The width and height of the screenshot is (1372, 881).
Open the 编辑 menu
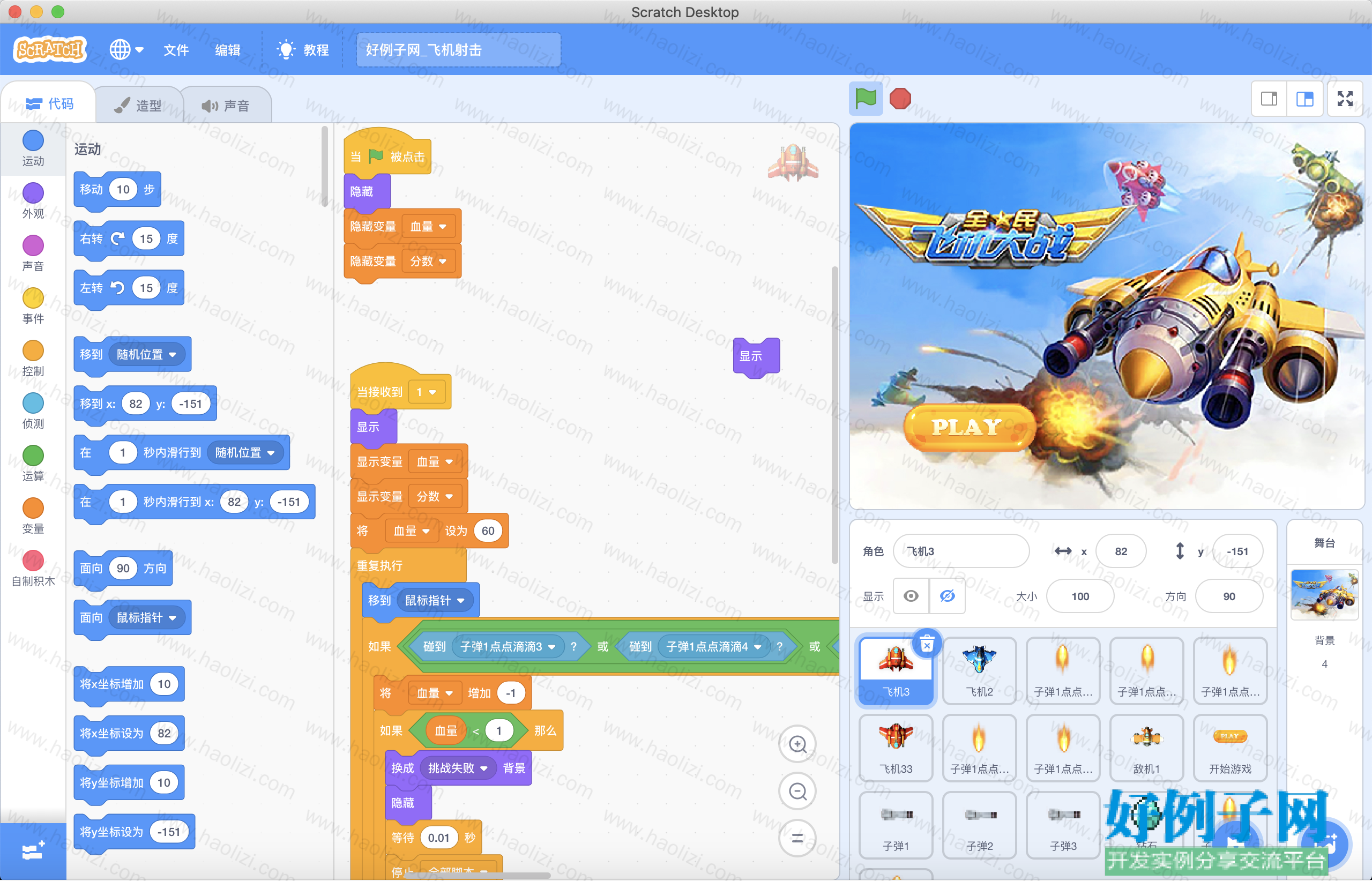coord(227,50)
